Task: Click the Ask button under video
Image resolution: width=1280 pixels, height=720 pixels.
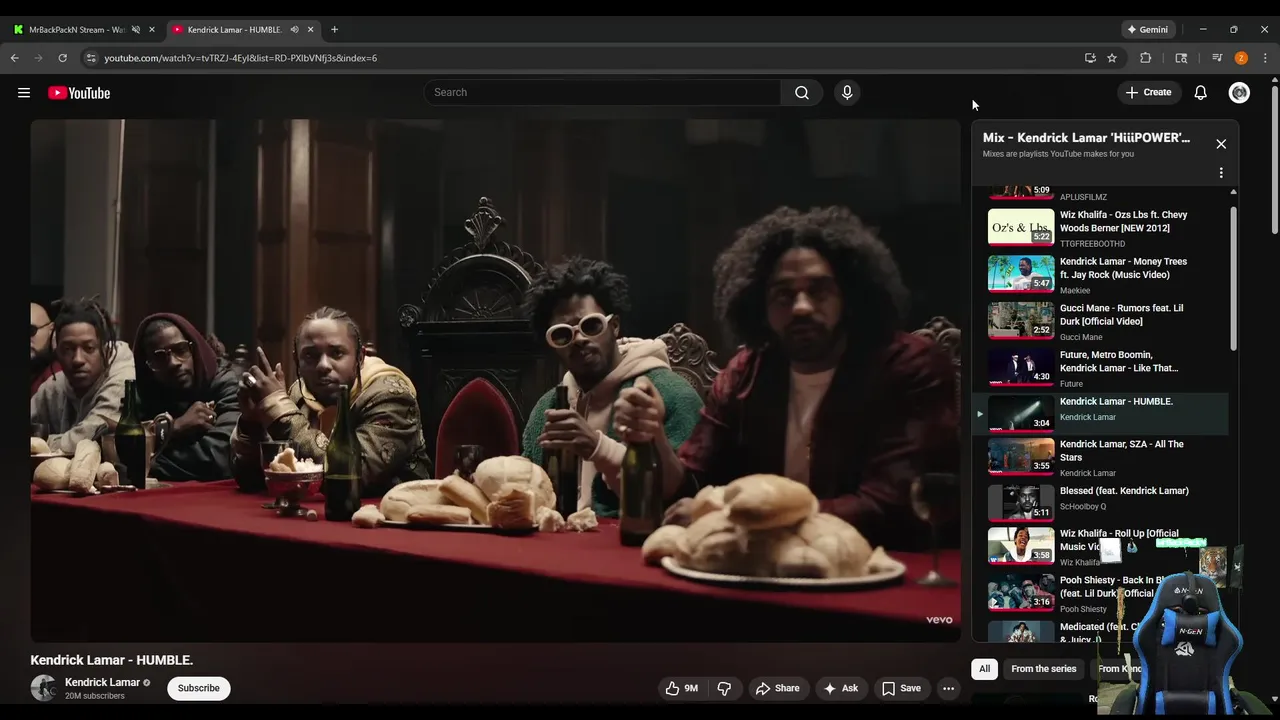Action: (x=840, y=688)
